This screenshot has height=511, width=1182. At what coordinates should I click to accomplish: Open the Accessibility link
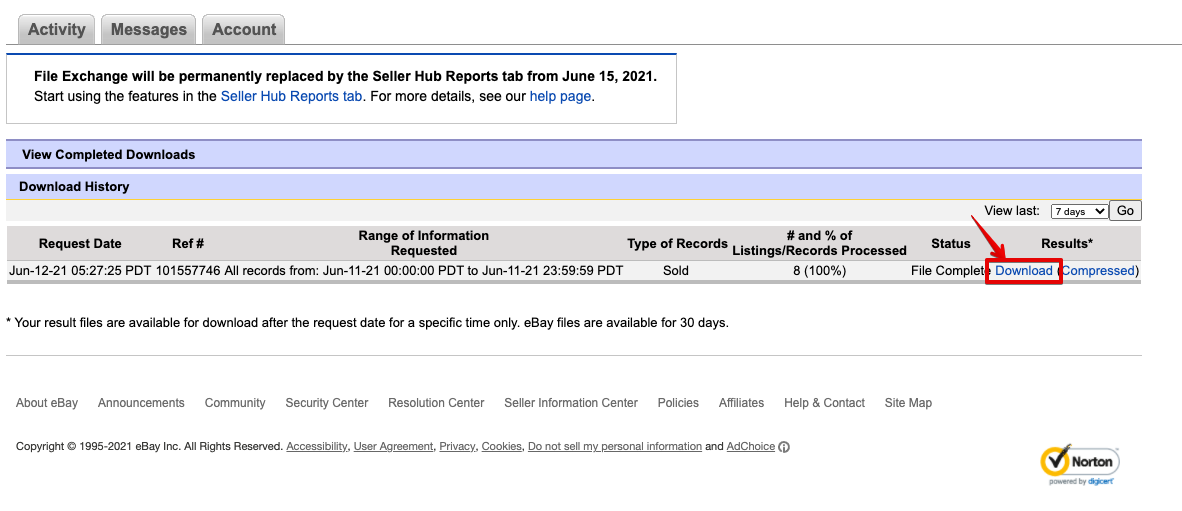click(x=317, y=446)
